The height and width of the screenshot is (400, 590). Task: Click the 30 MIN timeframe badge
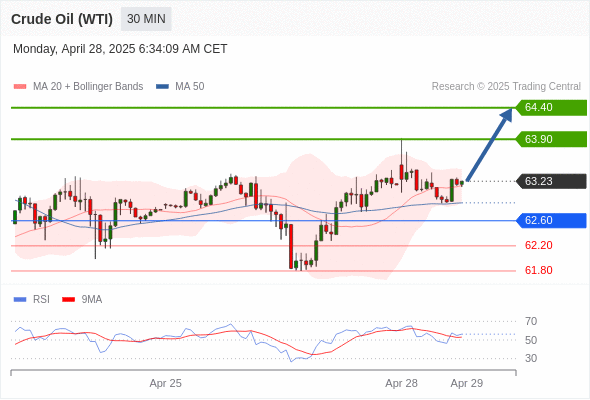pyautogui.click(x=146, y=19)
